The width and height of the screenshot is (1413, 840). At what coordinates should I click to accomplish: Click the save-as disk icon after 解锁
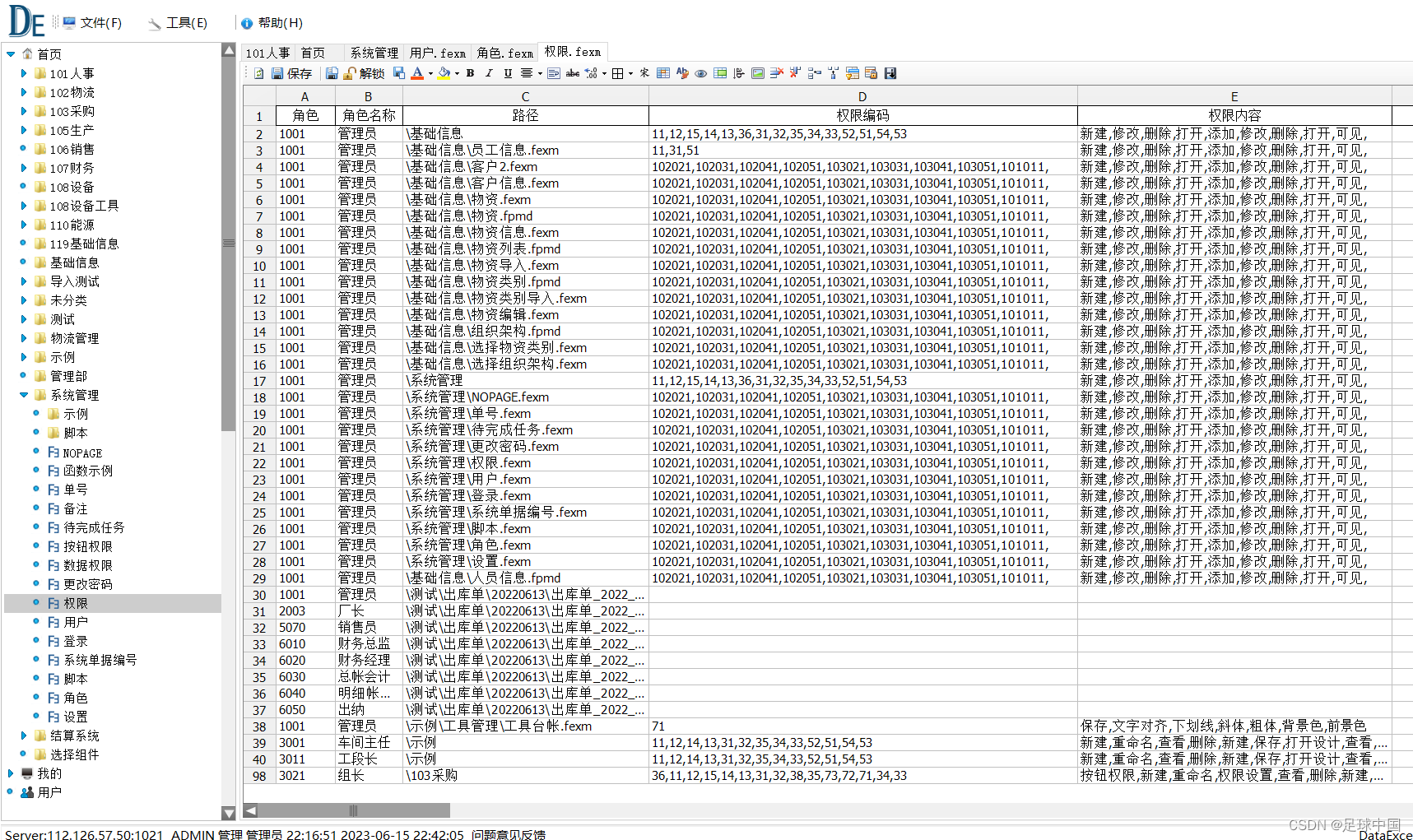tap(399, 73)
